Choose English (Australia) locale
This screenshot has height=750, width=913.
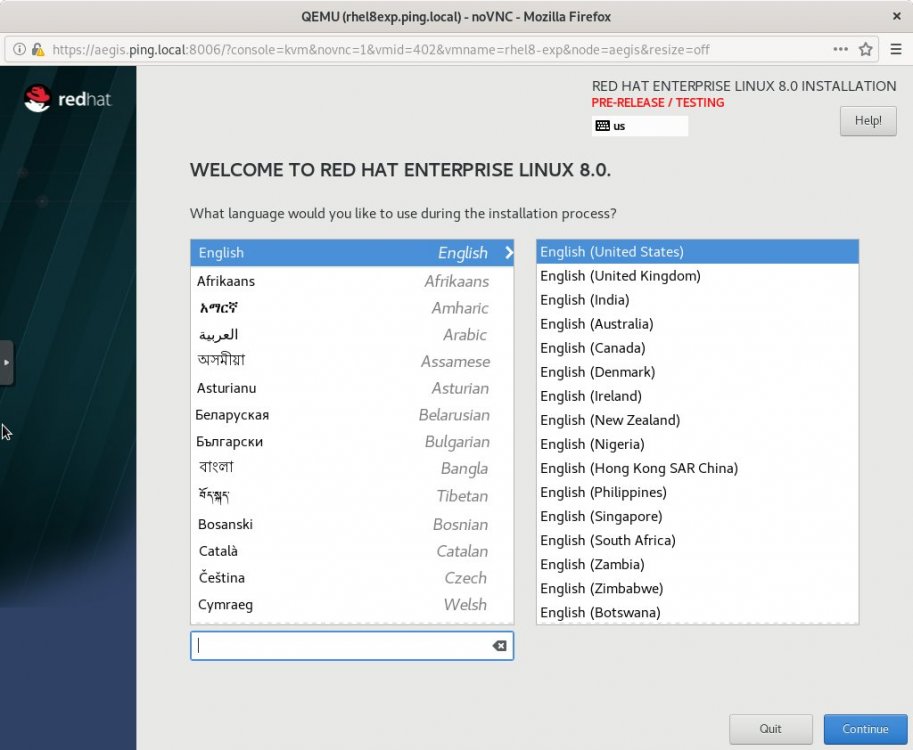pos(697,324)
